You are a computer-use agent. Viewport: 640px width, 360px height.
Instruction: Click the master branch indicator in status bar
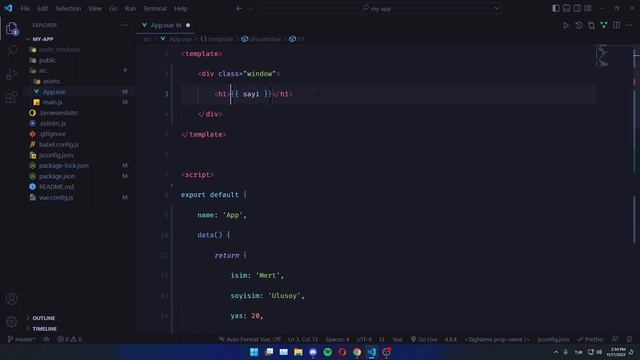click(21, 339)
